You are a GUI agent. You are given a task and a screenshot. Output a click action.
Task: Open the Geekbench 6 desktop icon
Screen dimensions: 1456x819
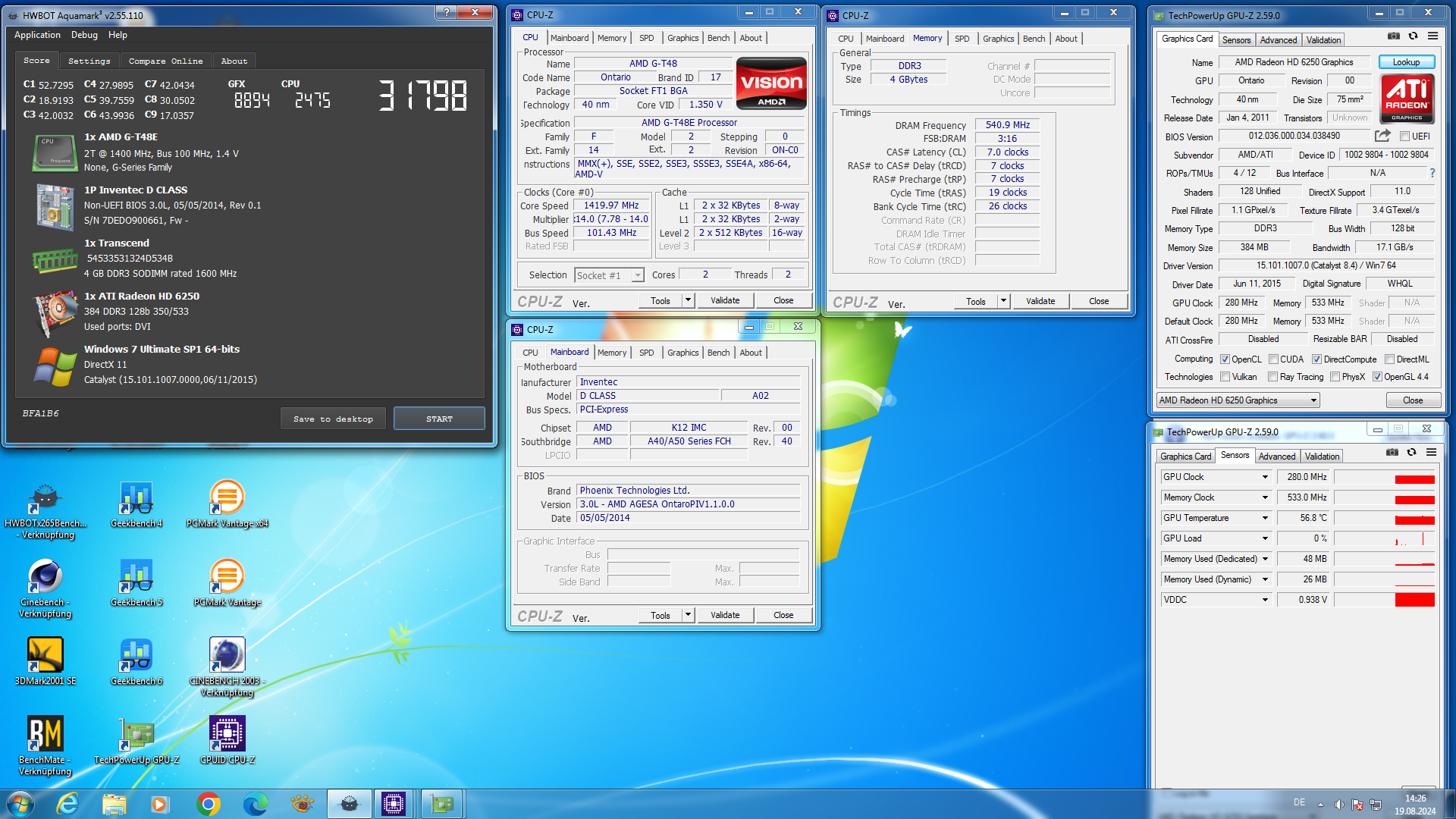(x=136, y=662)
